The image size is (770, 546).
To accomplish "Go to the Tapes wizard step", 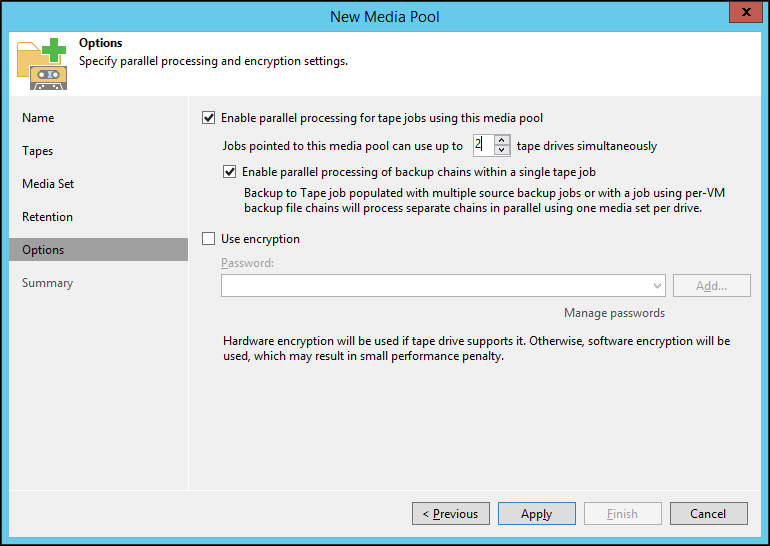I will point(38,151).
